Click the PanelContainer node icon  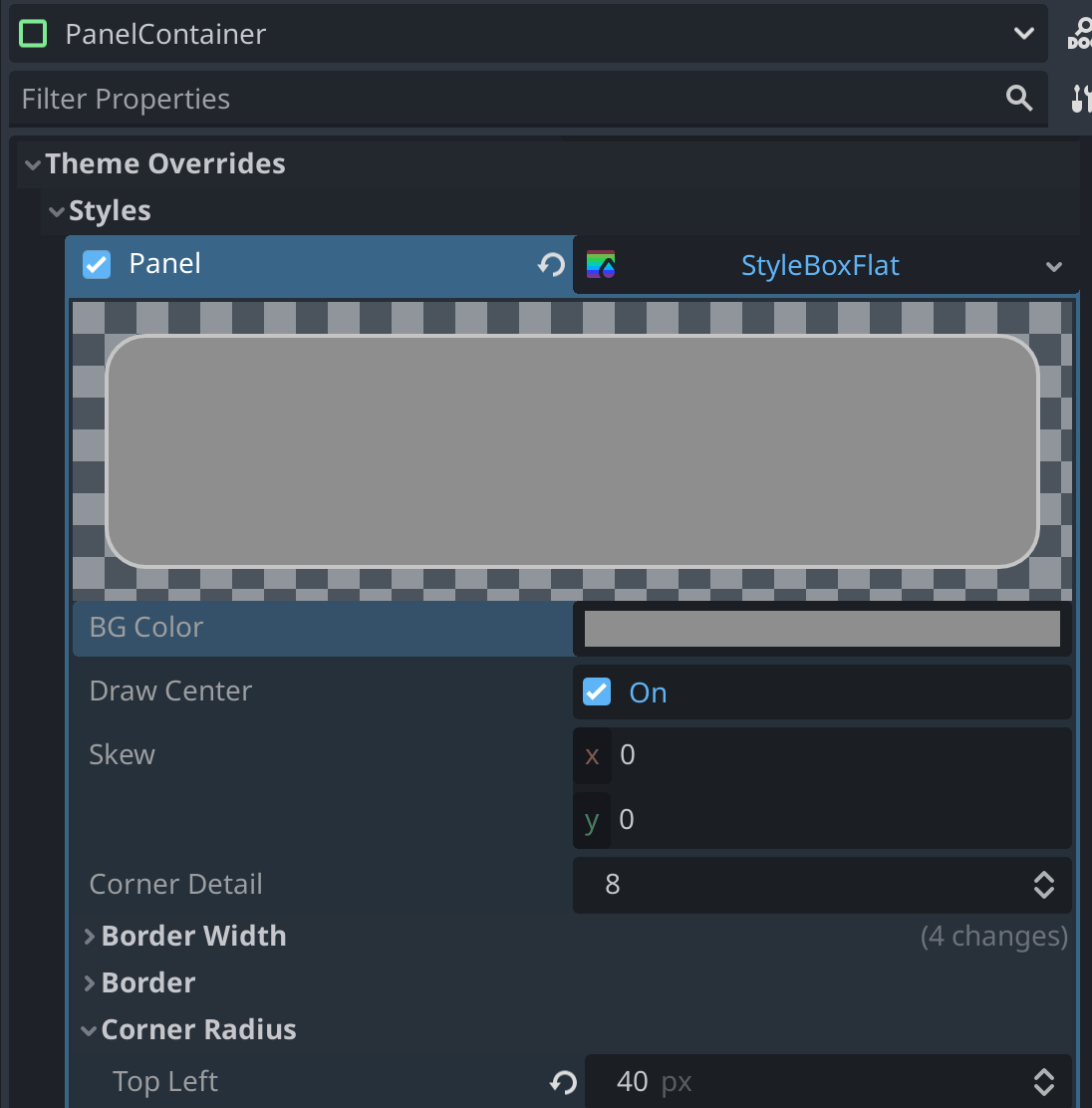[x=33, y=33]
